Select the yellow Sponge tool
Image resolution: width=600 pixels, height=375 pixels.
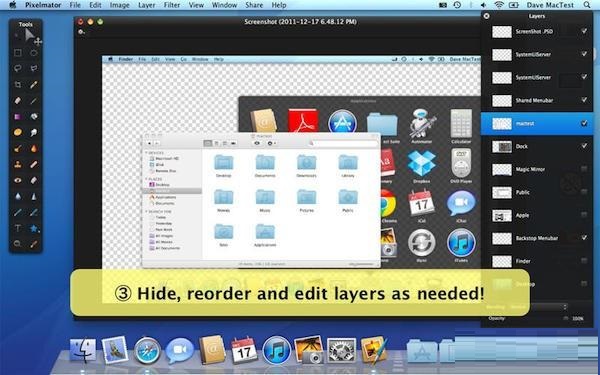pyautogui.click(x=18, y=132)
